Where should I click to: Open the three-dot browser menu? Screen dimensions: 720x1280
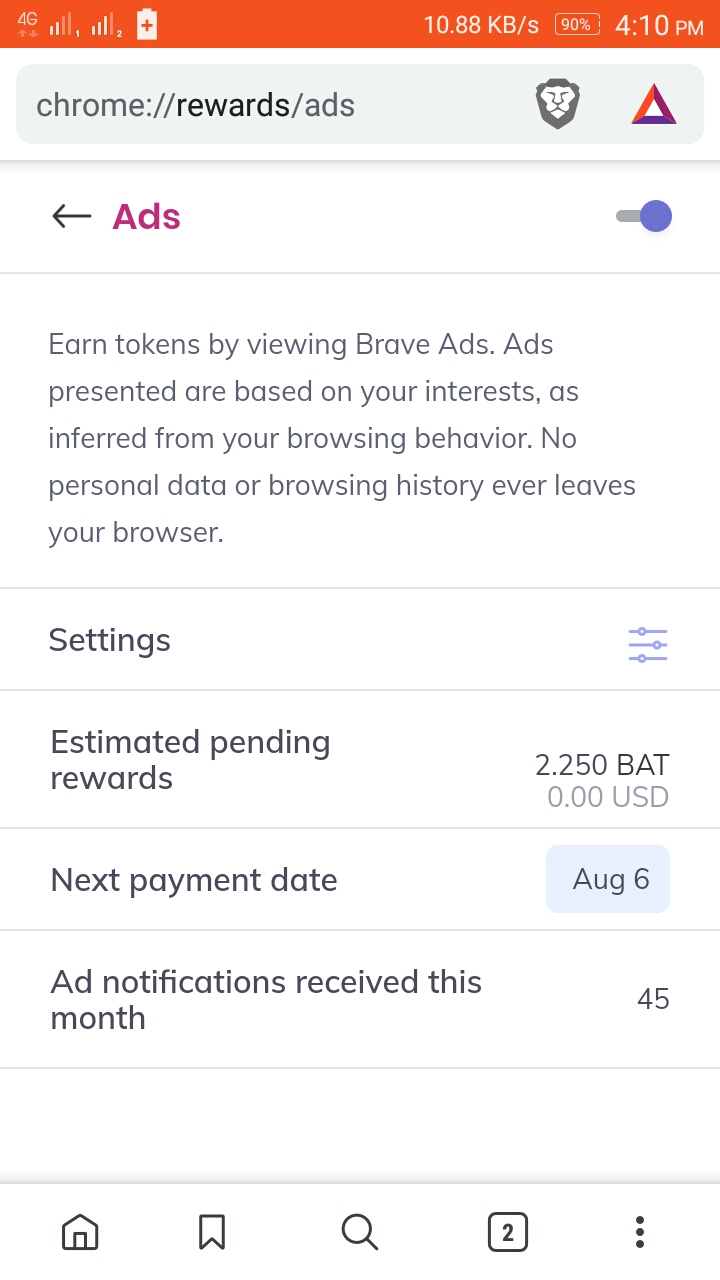pos(640,1231)
